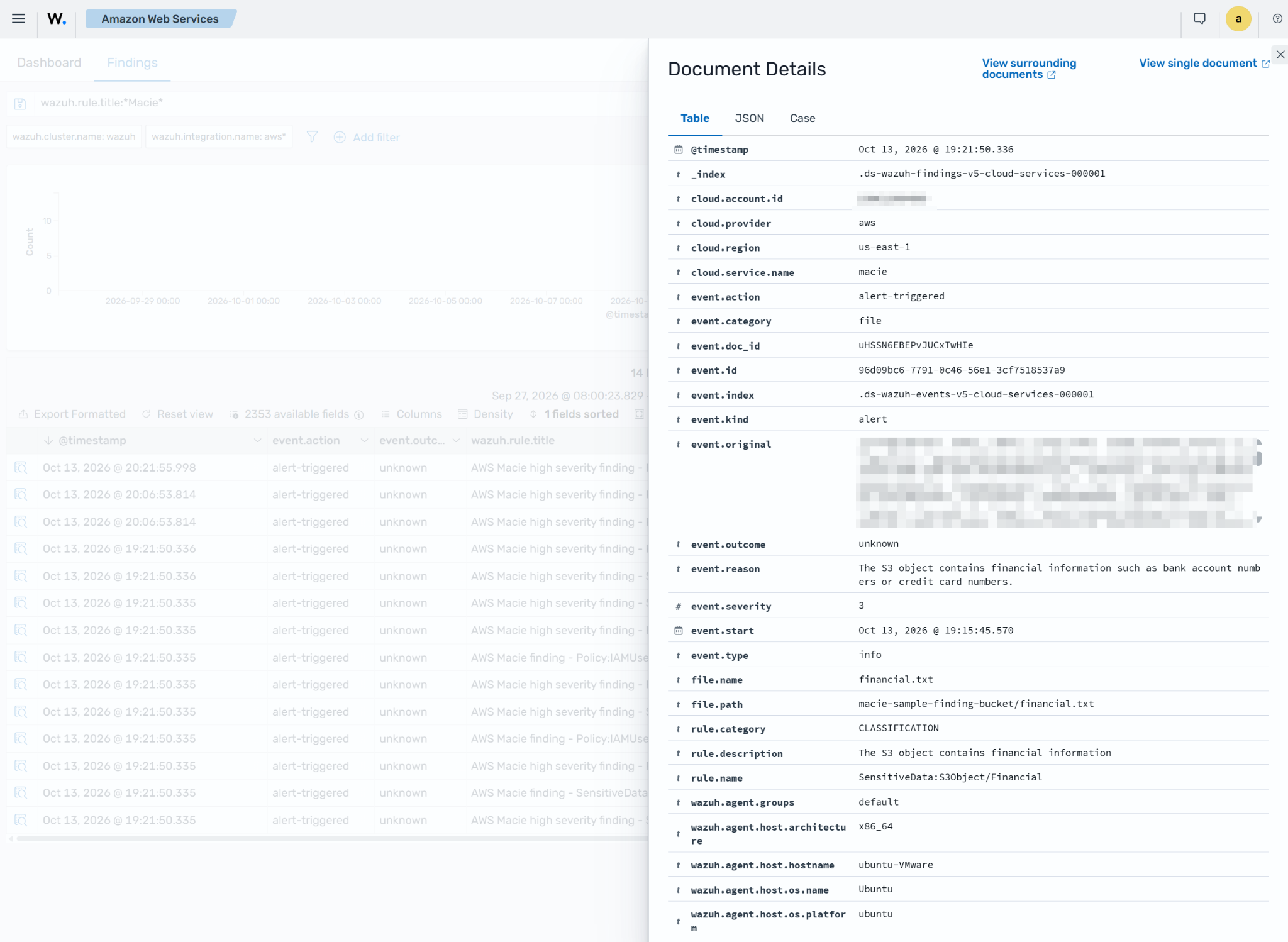
Task: Click the wazuh.integration.name: aws* filter pill
Action: tap(219, 137)
